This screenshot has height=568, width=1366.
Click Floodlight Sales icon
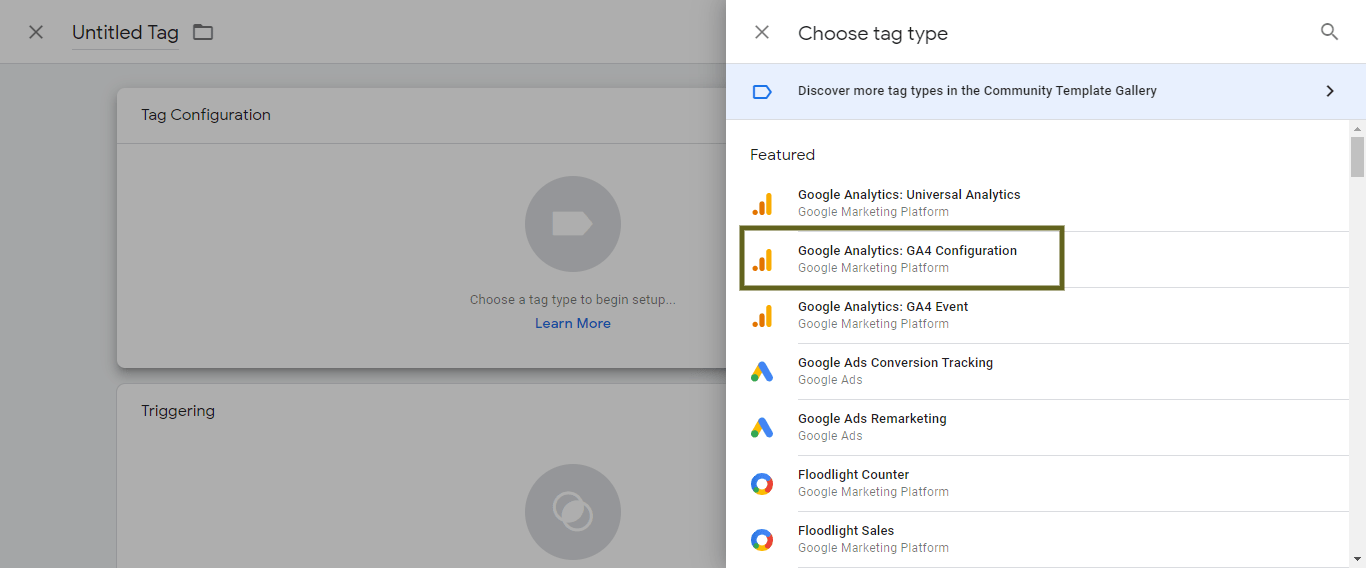(x=762, y=540)
